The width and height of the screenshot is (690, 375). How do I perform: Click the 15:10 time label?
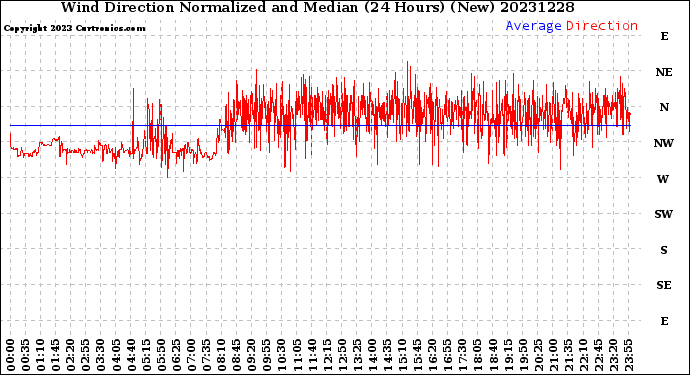coord(402,355)
